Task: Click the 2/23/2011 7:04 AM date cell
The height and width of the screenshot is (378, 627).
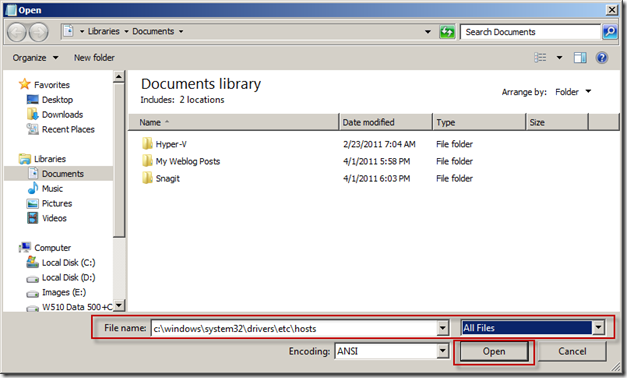Action: 379,144
